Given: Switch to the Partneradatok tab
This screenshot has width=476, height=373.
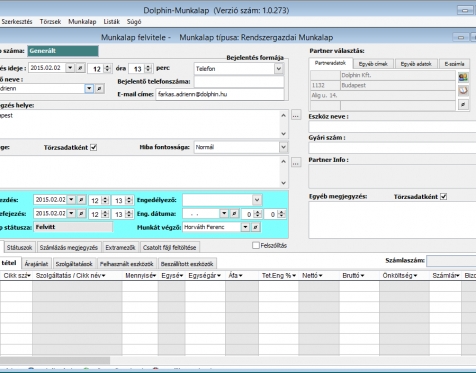Looking at the screenshot, I should (330, 63).
